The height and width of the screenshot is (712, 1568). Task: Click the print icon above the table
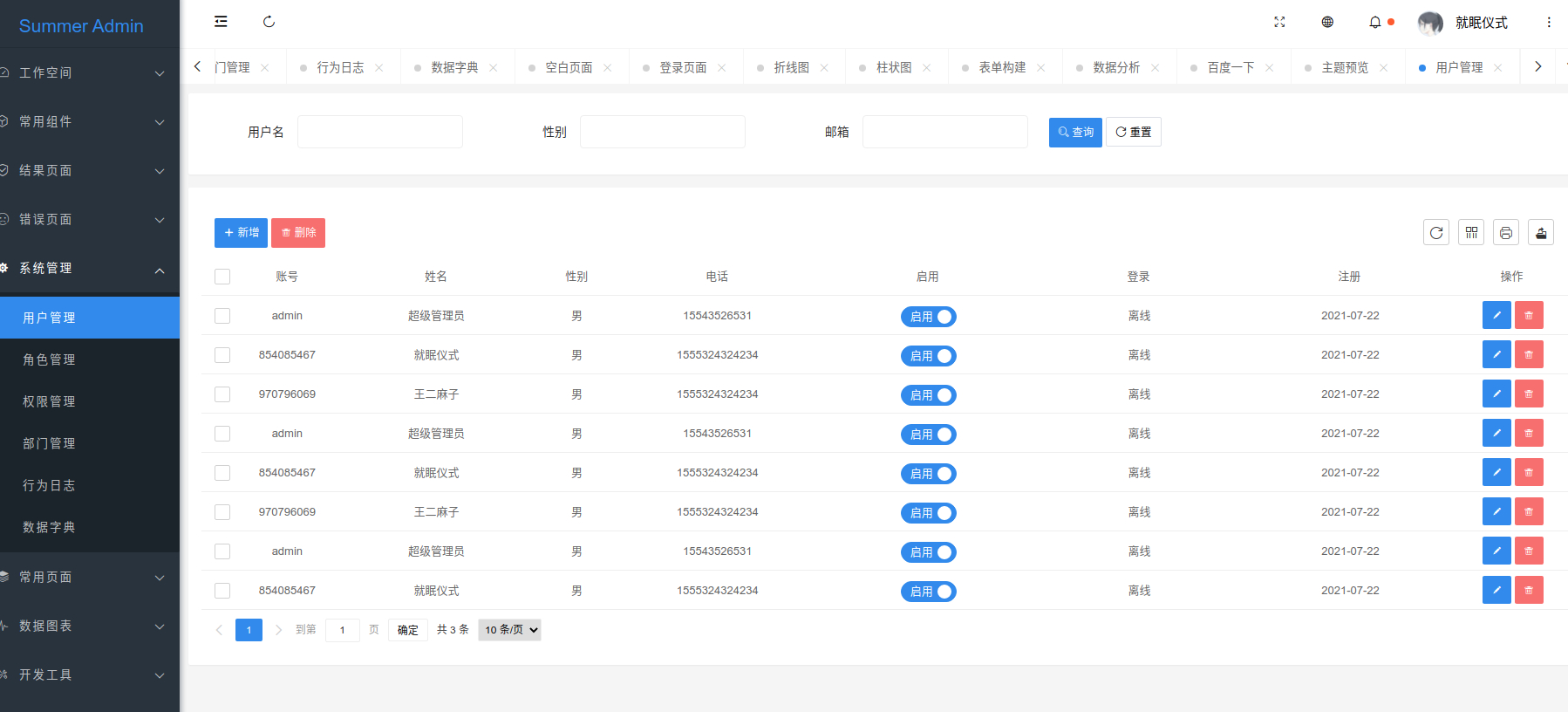(1506, 232)
